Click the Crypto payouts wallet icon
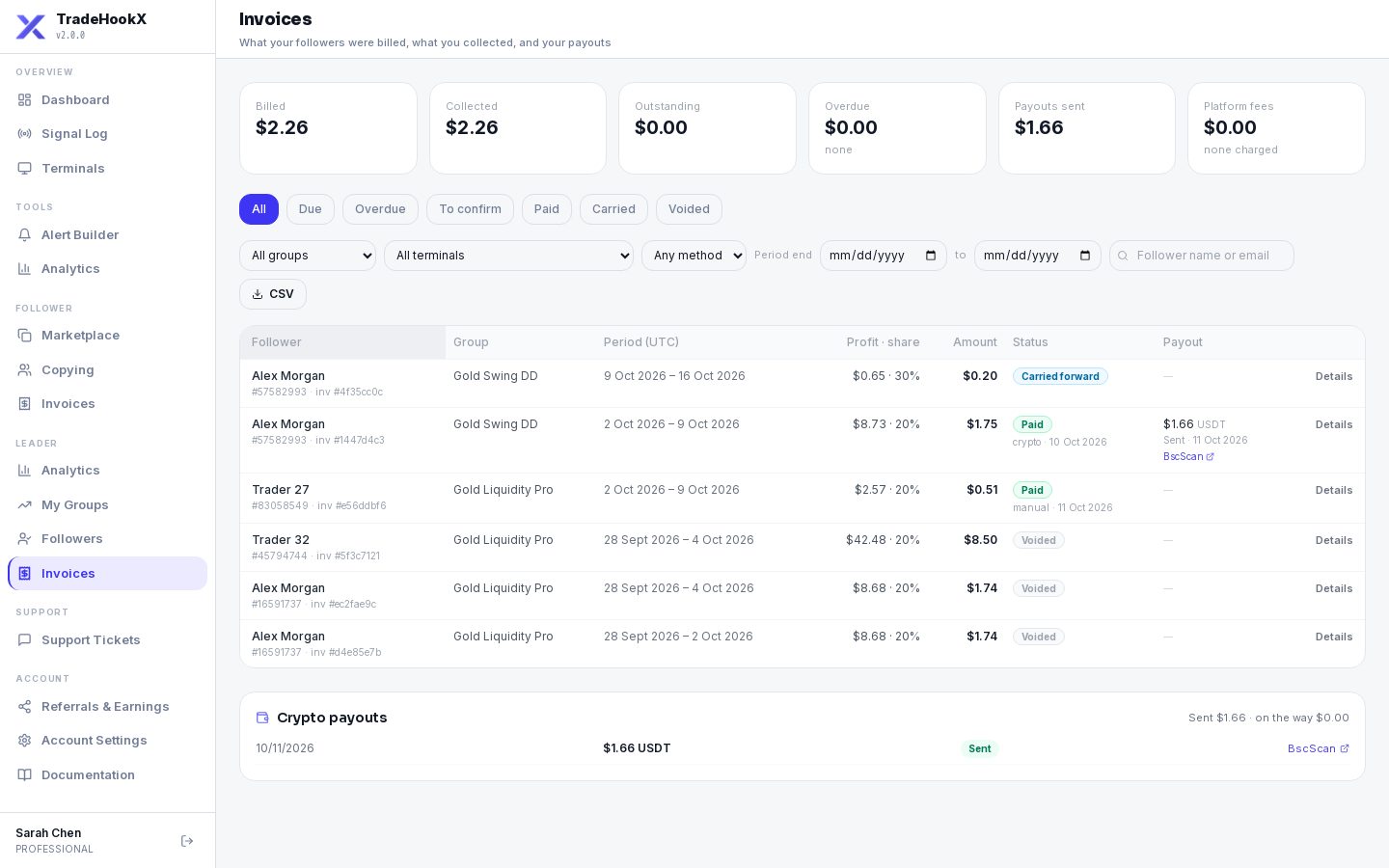 pos(262,718)
